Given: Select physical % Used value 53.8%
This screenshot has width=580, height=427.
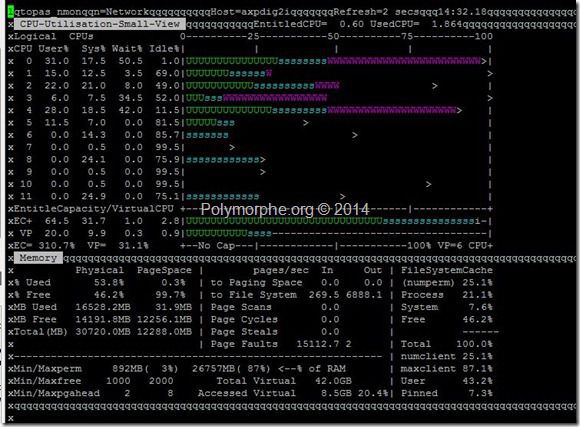Looking at the screenshot, I should pos(109,283).
